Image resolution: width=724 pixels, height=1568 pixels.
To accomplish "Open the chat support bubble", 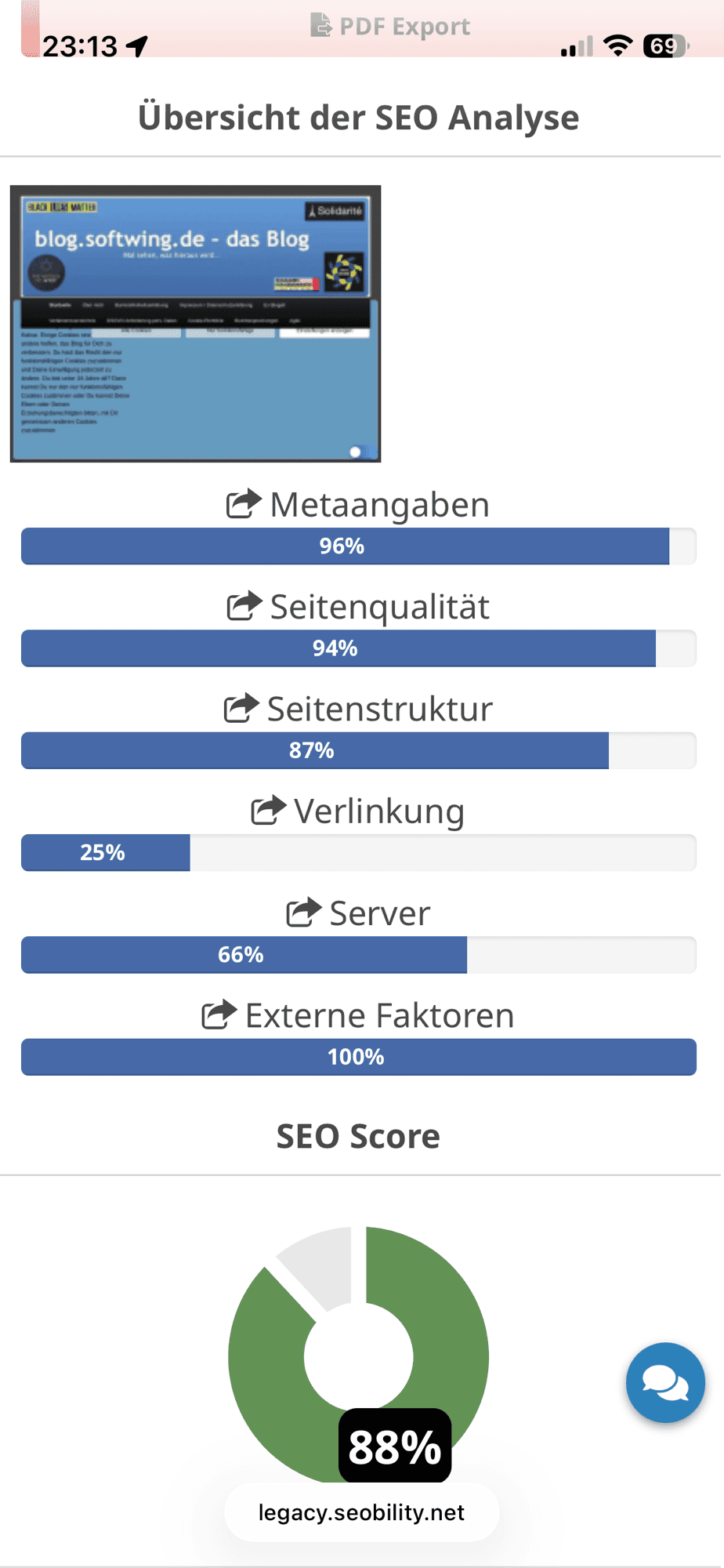I will 665,1382.
